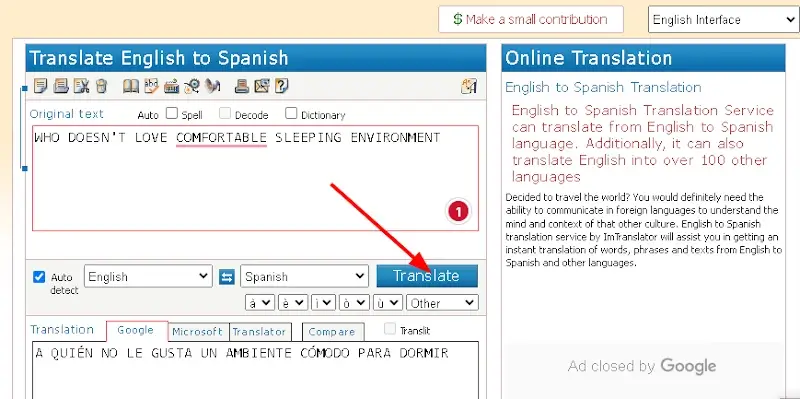Click the Paste text toolbar icon

(x=61, y=85)
